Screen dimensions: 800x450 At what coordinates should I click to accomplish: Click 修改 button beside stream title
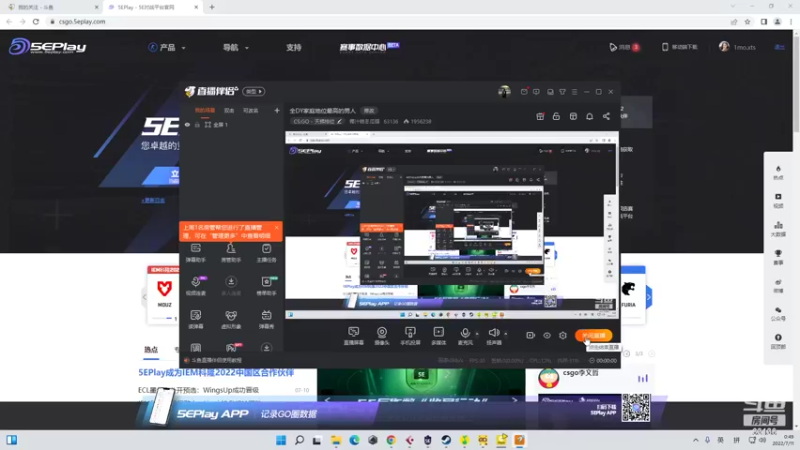click(369, 110)
